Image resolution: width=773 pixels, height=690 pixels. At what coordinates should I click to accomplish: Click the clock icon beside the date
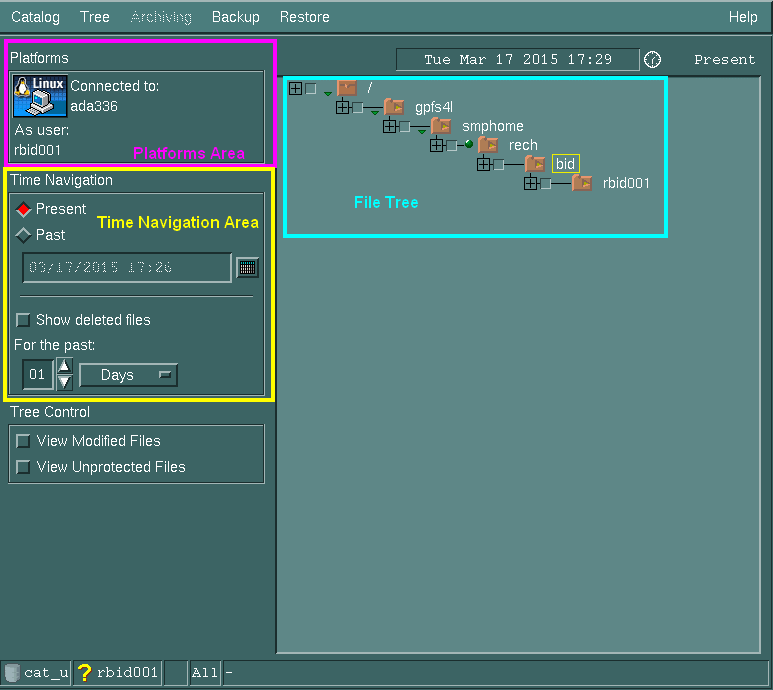tap(652, 60)
